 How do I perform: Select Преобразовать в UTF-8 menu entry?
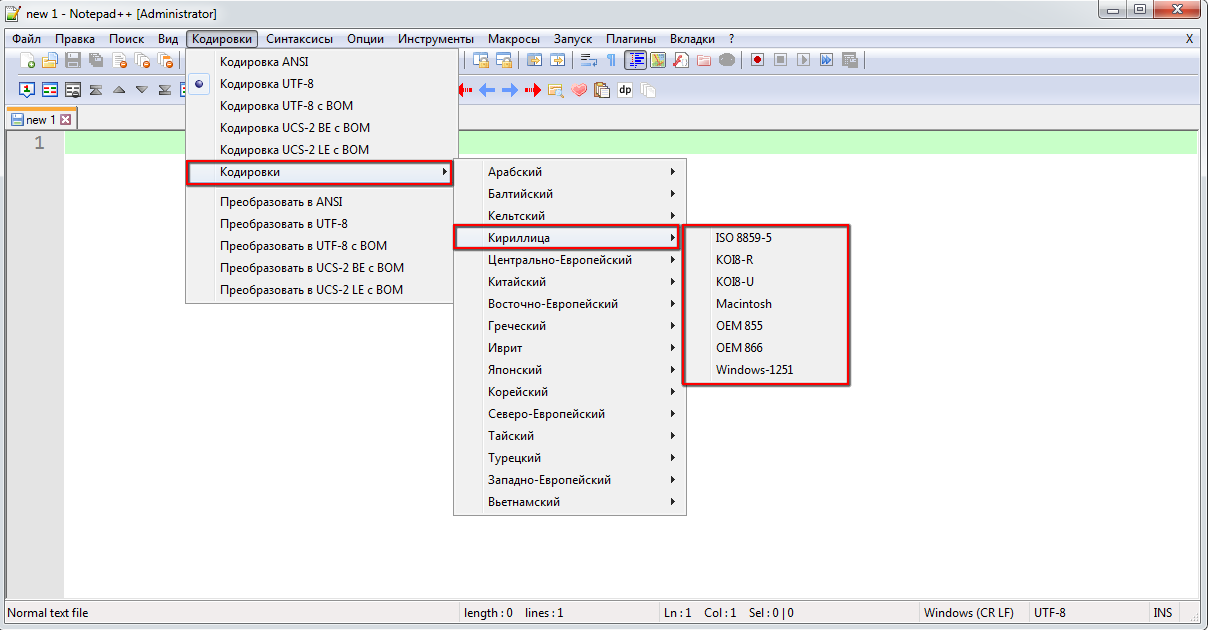click(322, 224)
